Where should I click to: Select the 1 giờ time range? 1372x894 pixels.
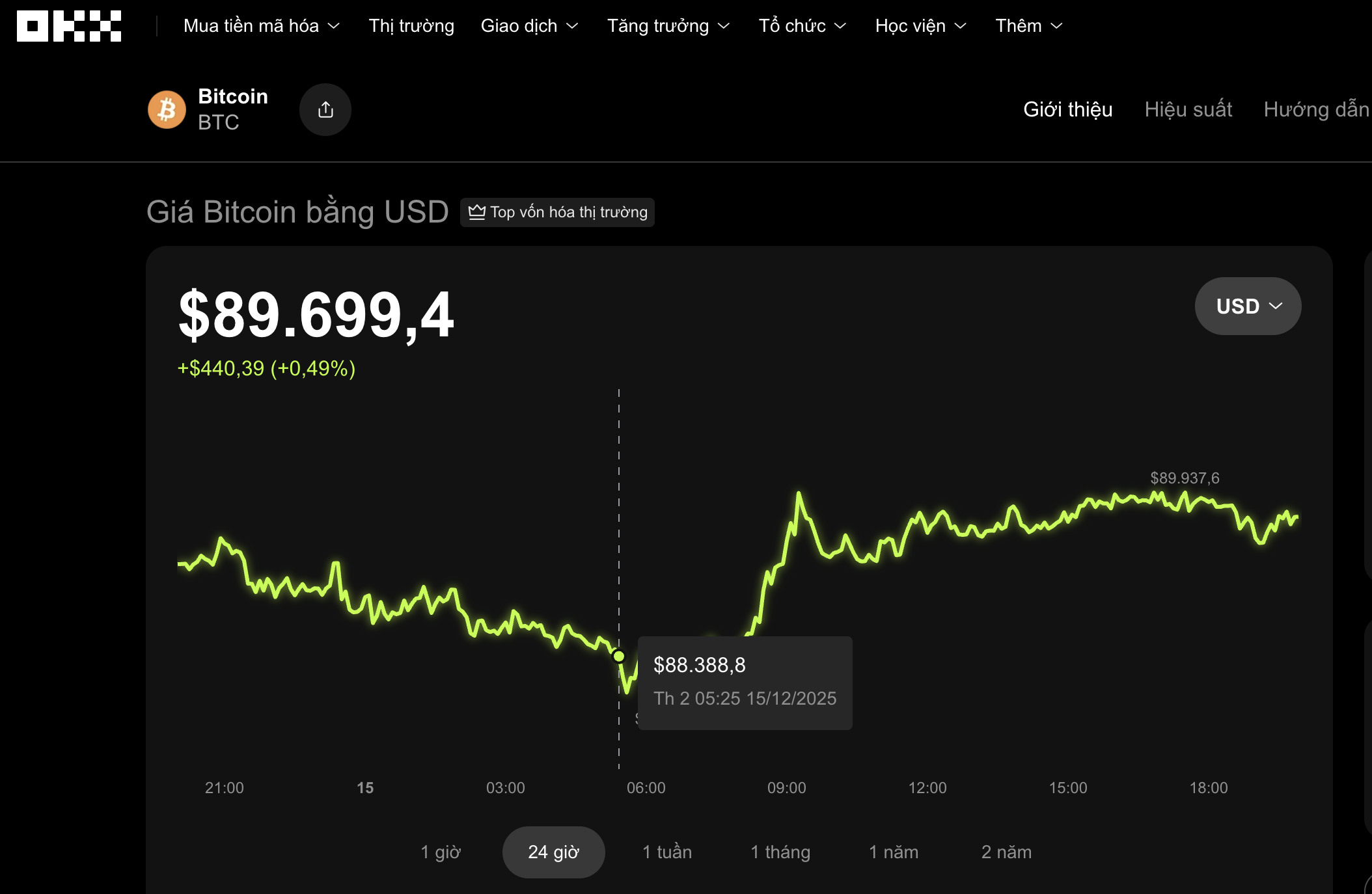441,852
